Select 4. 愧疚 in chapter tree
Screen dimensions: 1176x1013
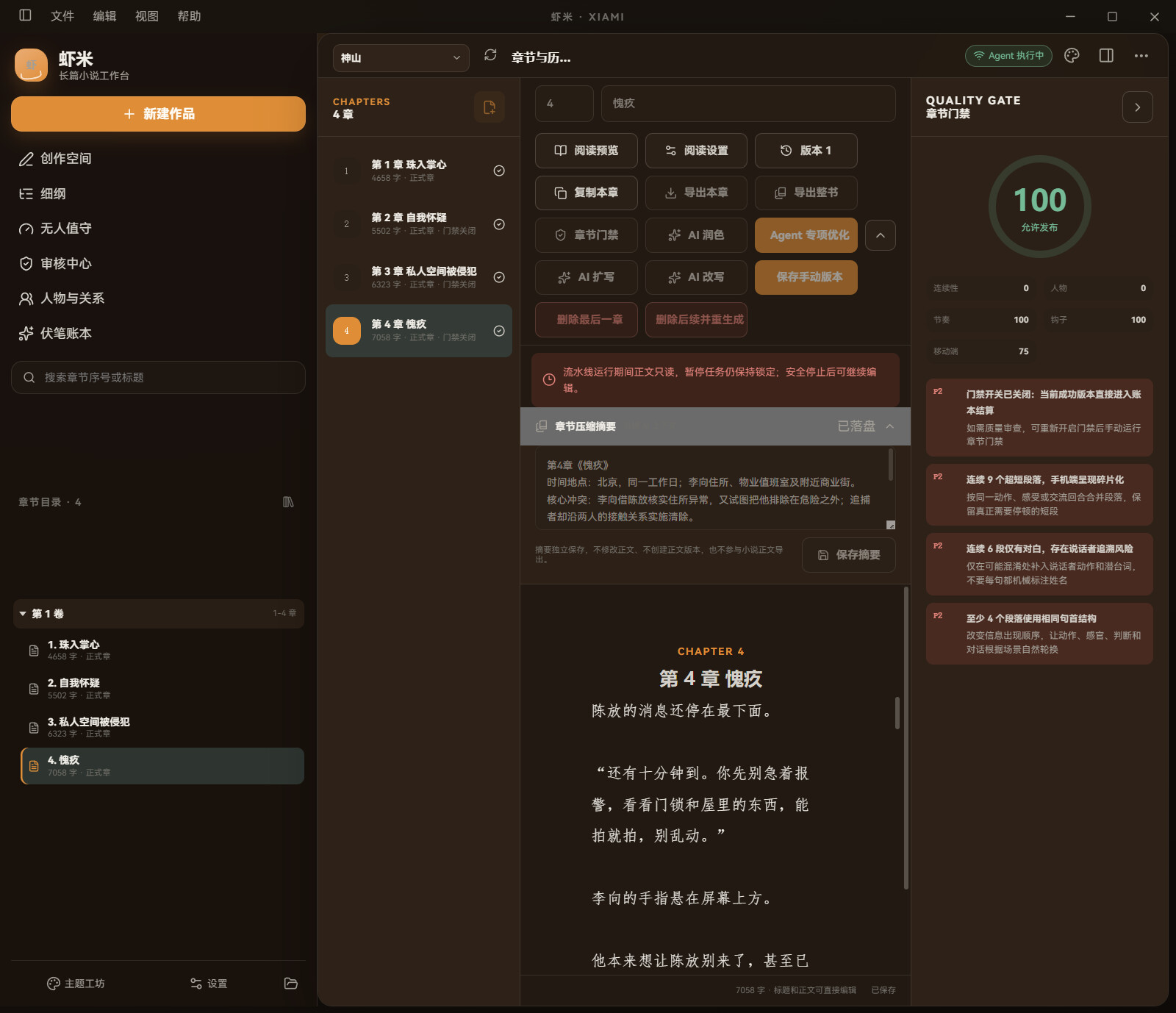click(162, 766)
